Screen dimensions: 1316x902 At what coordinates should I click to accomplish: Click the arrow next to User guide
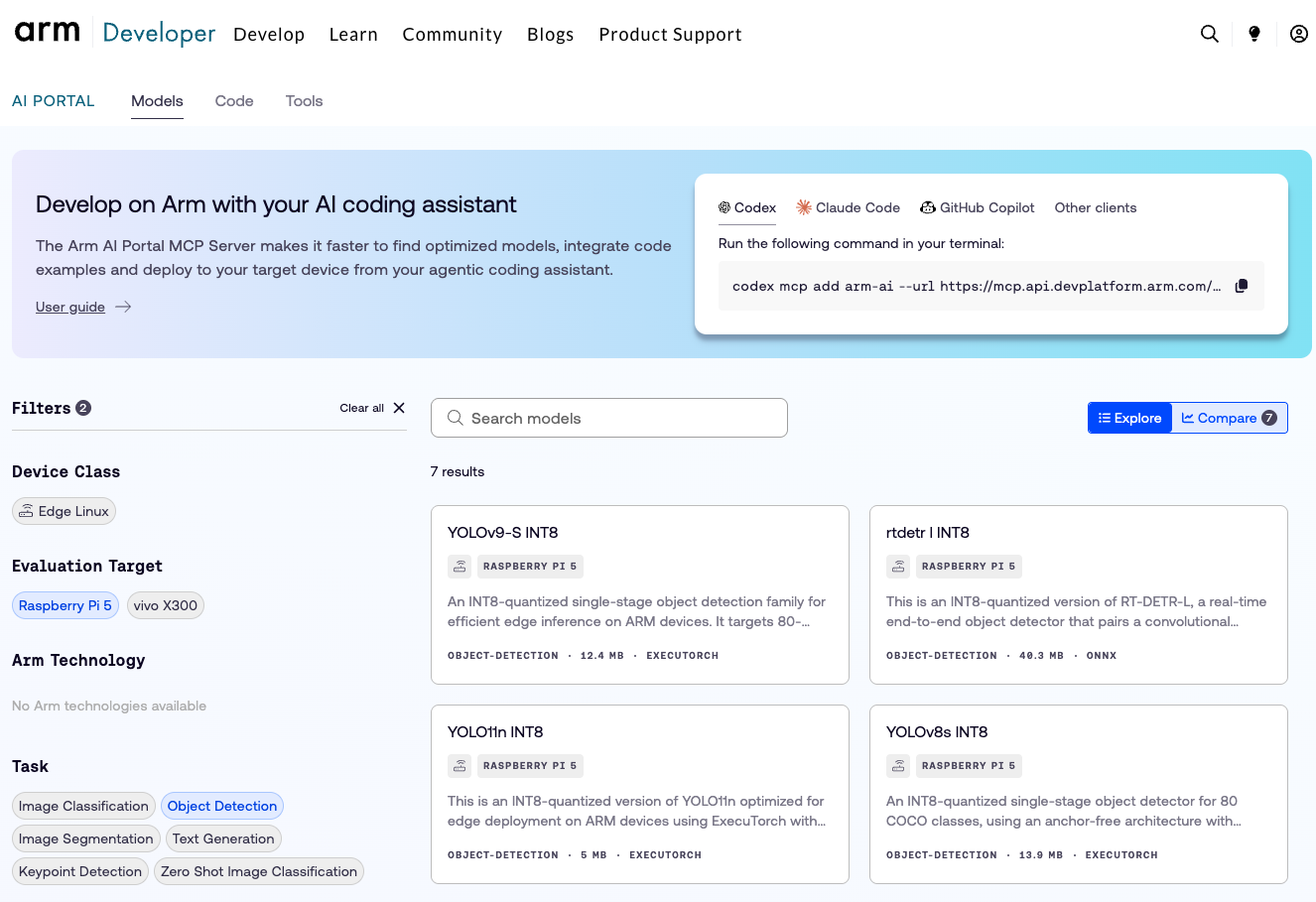point(123,307)
